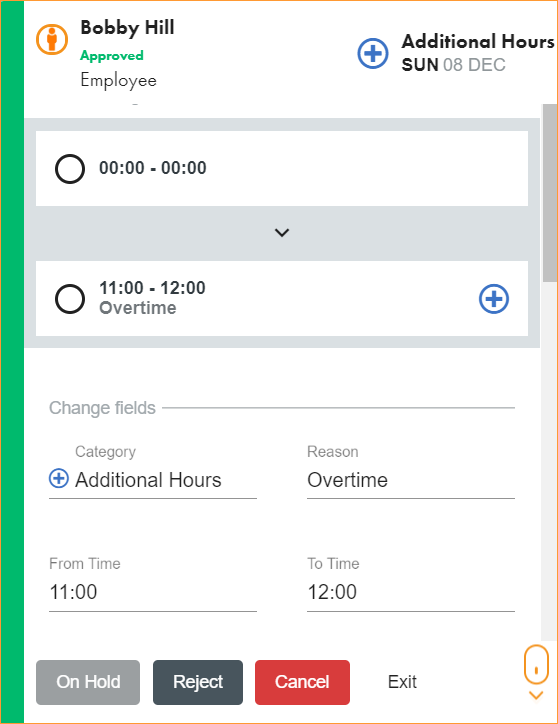Click the Reject button

[198, 682]
